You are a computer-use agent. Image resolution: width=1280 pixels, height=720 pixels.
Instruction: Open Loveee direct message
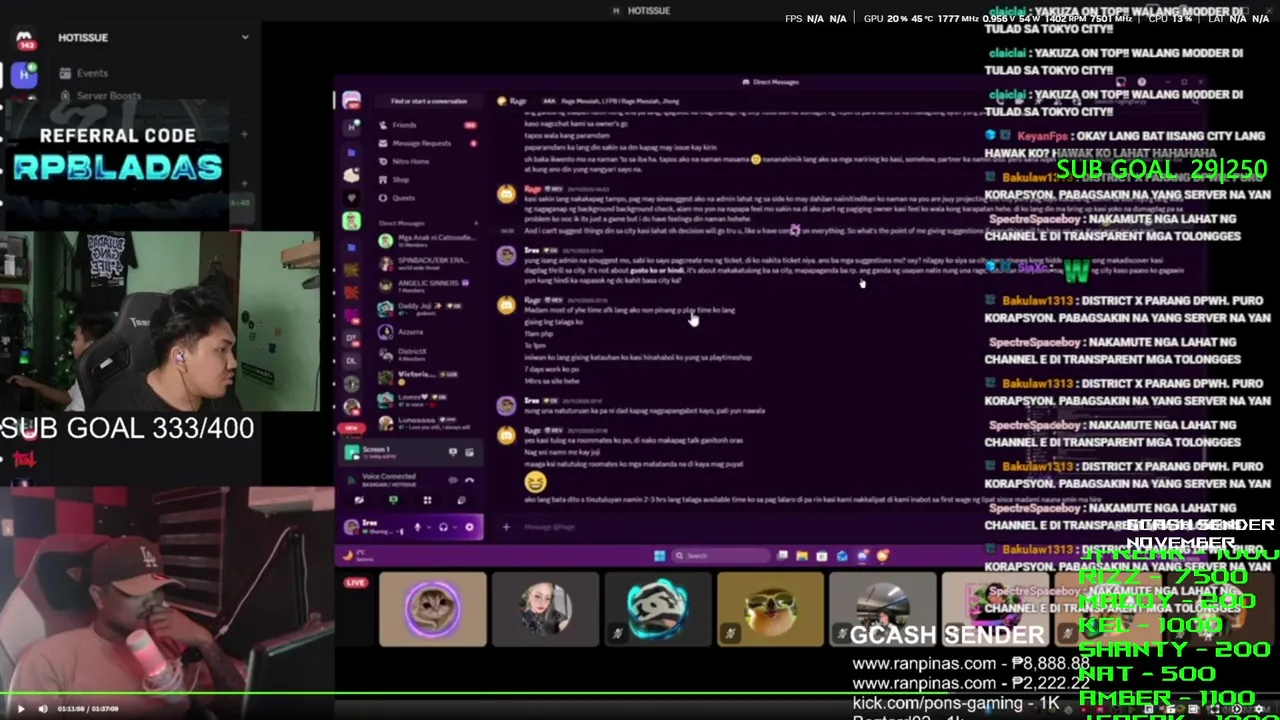428,399
